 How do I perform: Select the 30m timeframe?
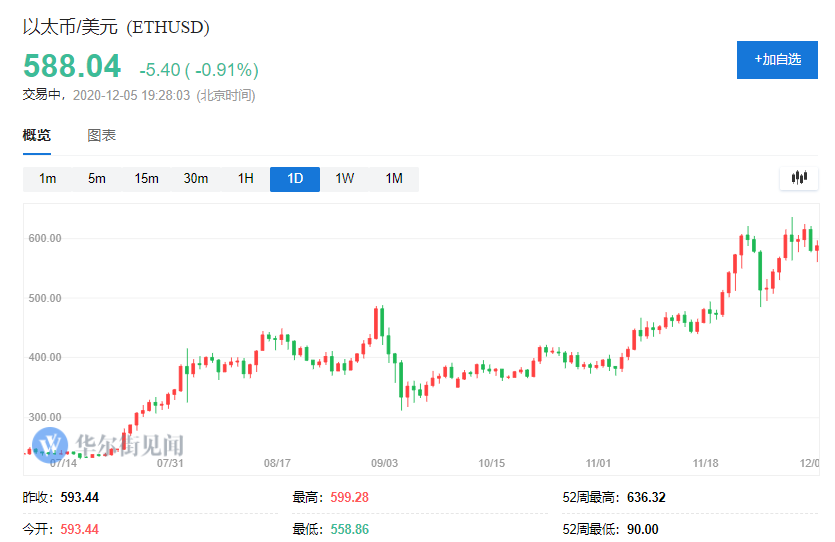(196, 179)
